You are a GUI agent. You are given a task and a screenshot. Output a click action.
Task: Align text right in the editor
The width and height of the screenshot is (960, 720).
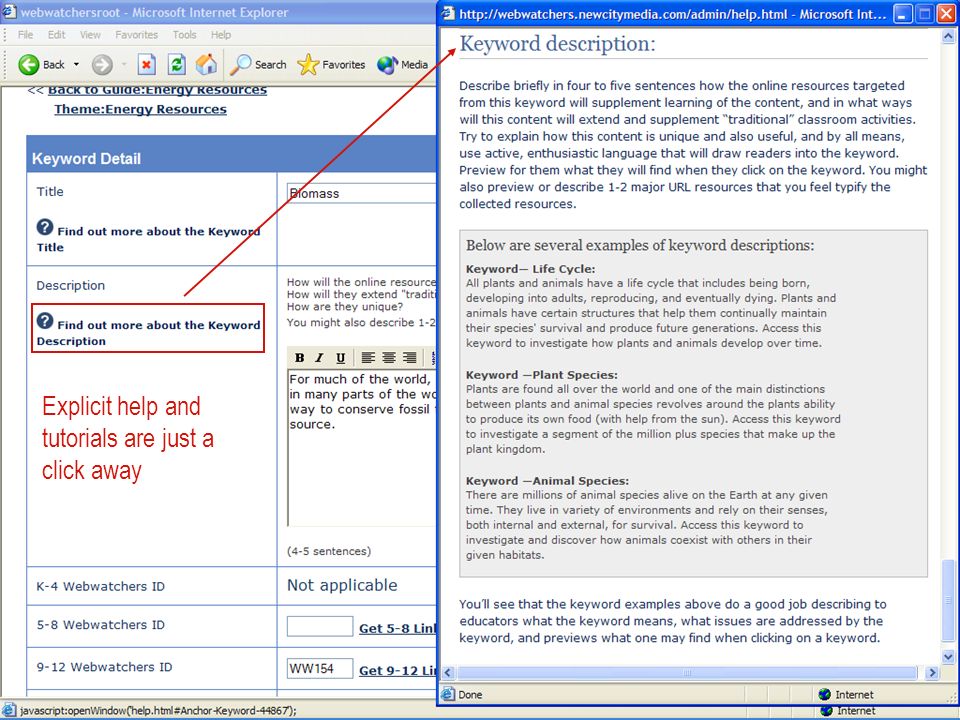pos(410,358)
